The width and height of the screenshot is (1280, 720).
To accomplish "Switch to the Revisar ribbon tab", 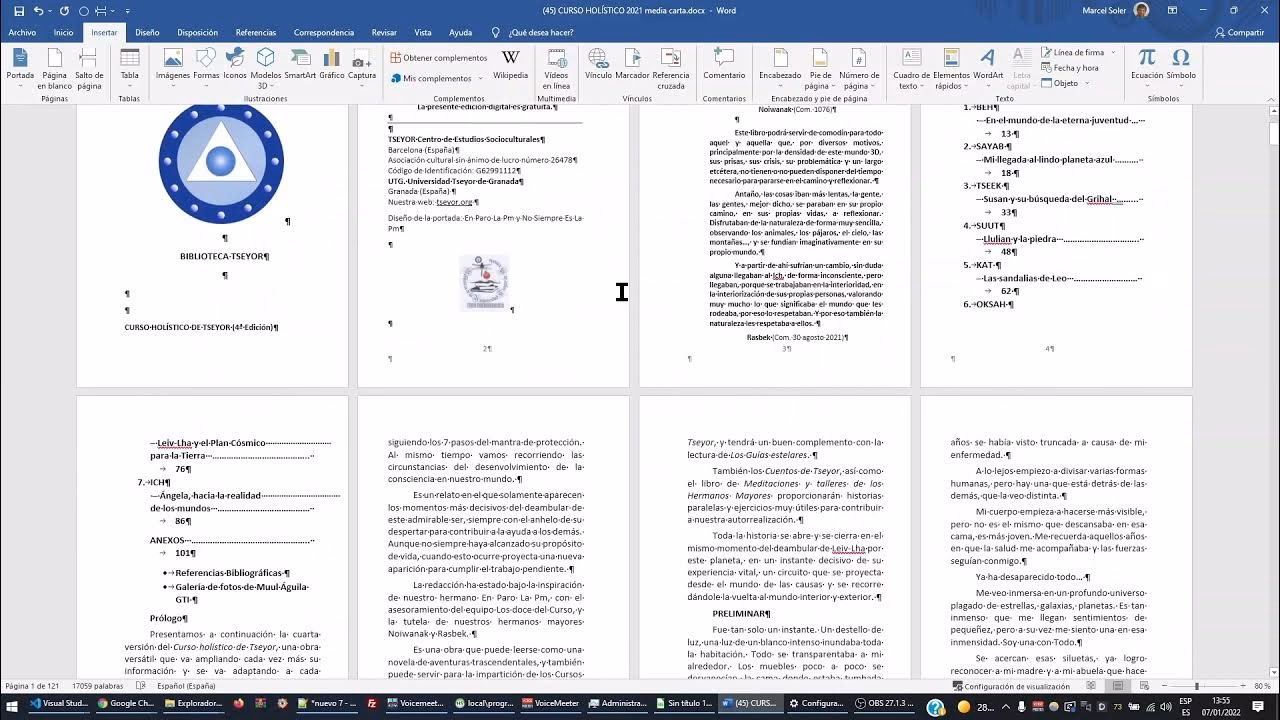I will [x=385, y=32].
